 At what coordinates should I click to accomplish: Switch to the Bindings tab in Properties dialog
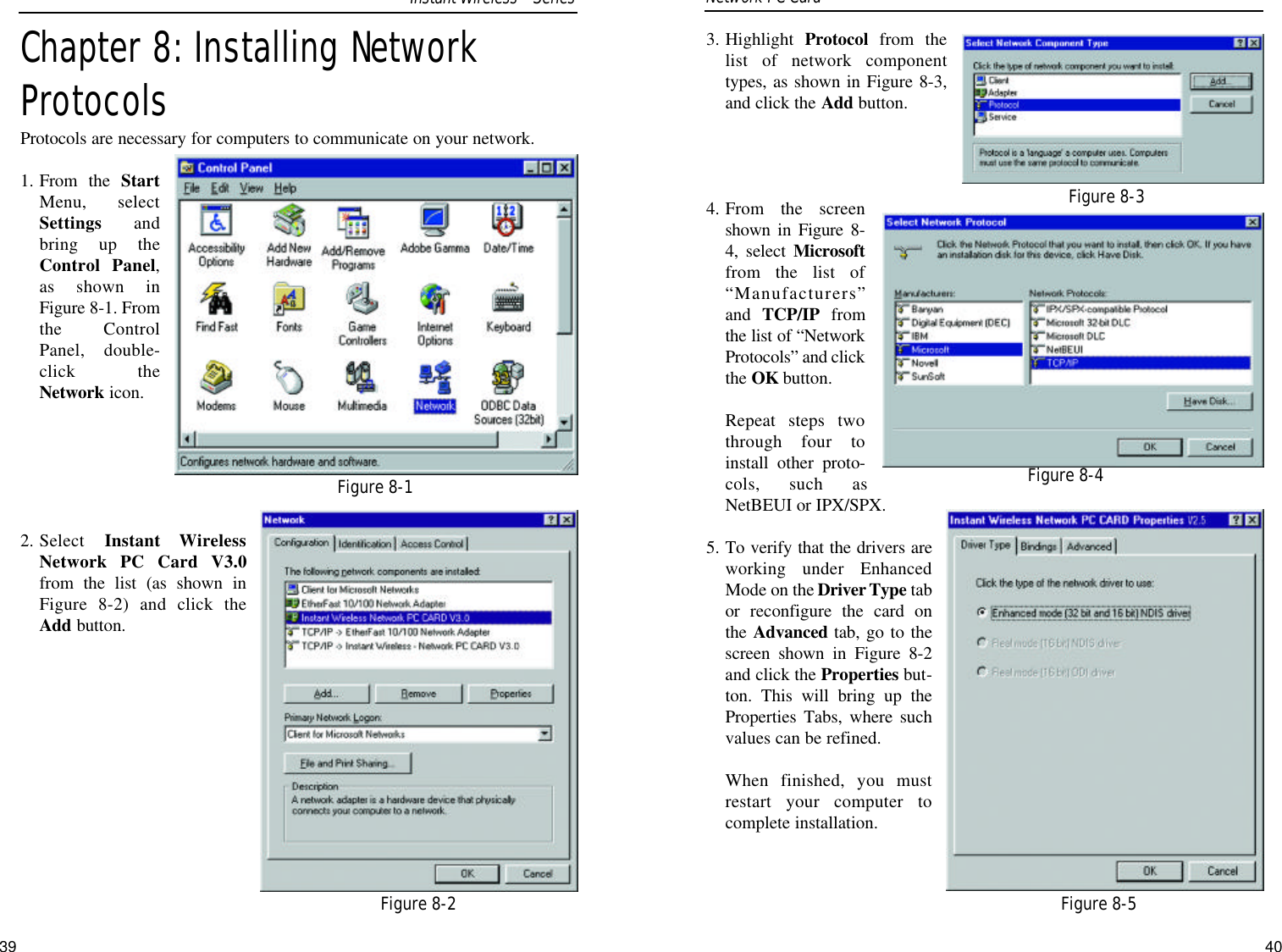[x=1038, y=546]
